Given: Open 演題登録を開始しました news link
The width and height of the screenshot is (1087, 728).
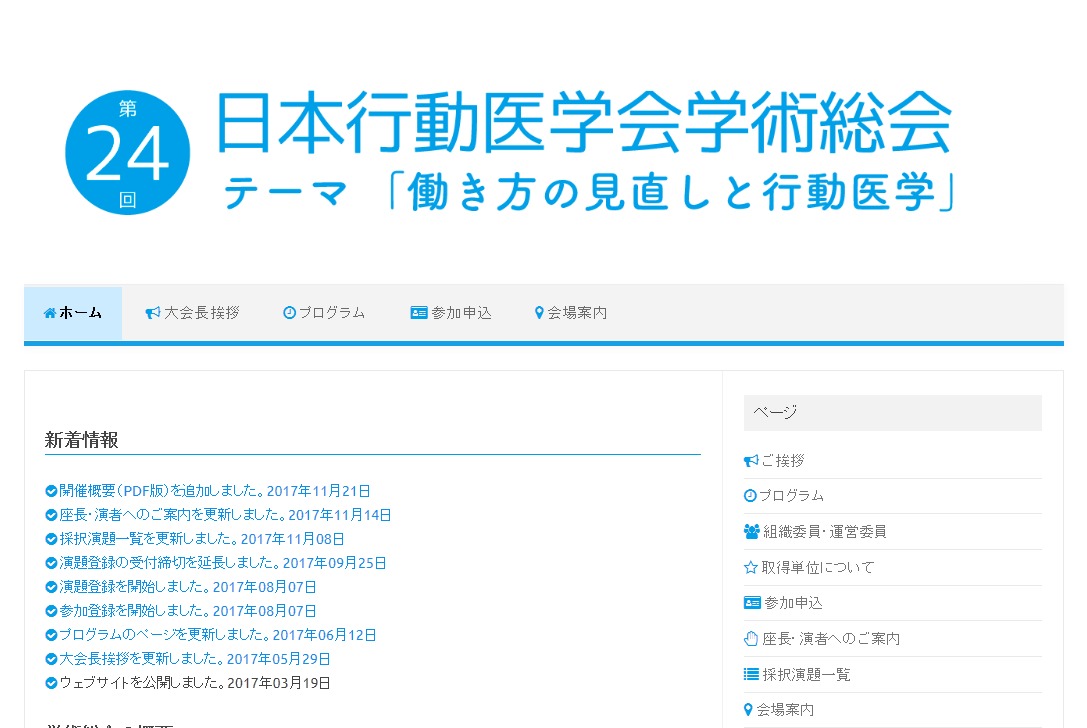Looking at the screenshot, I should pyautogui.click(x=188, y=587).
